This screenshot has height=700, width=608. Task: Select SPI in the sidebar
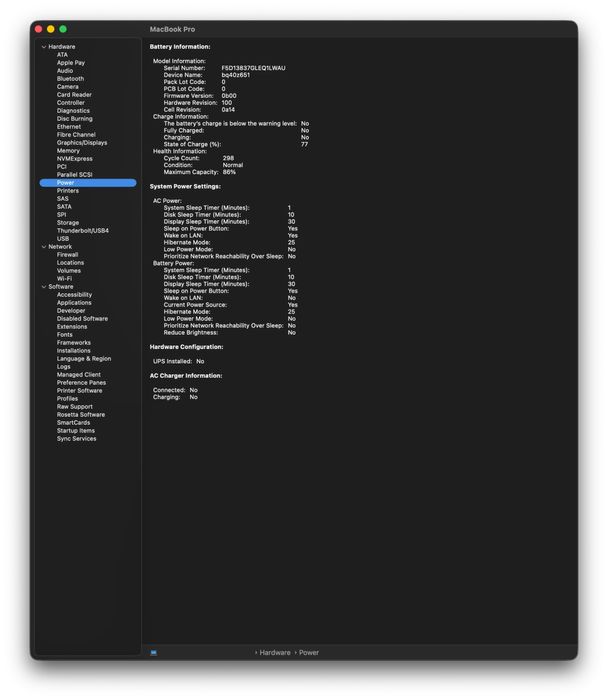coord(61,215)
